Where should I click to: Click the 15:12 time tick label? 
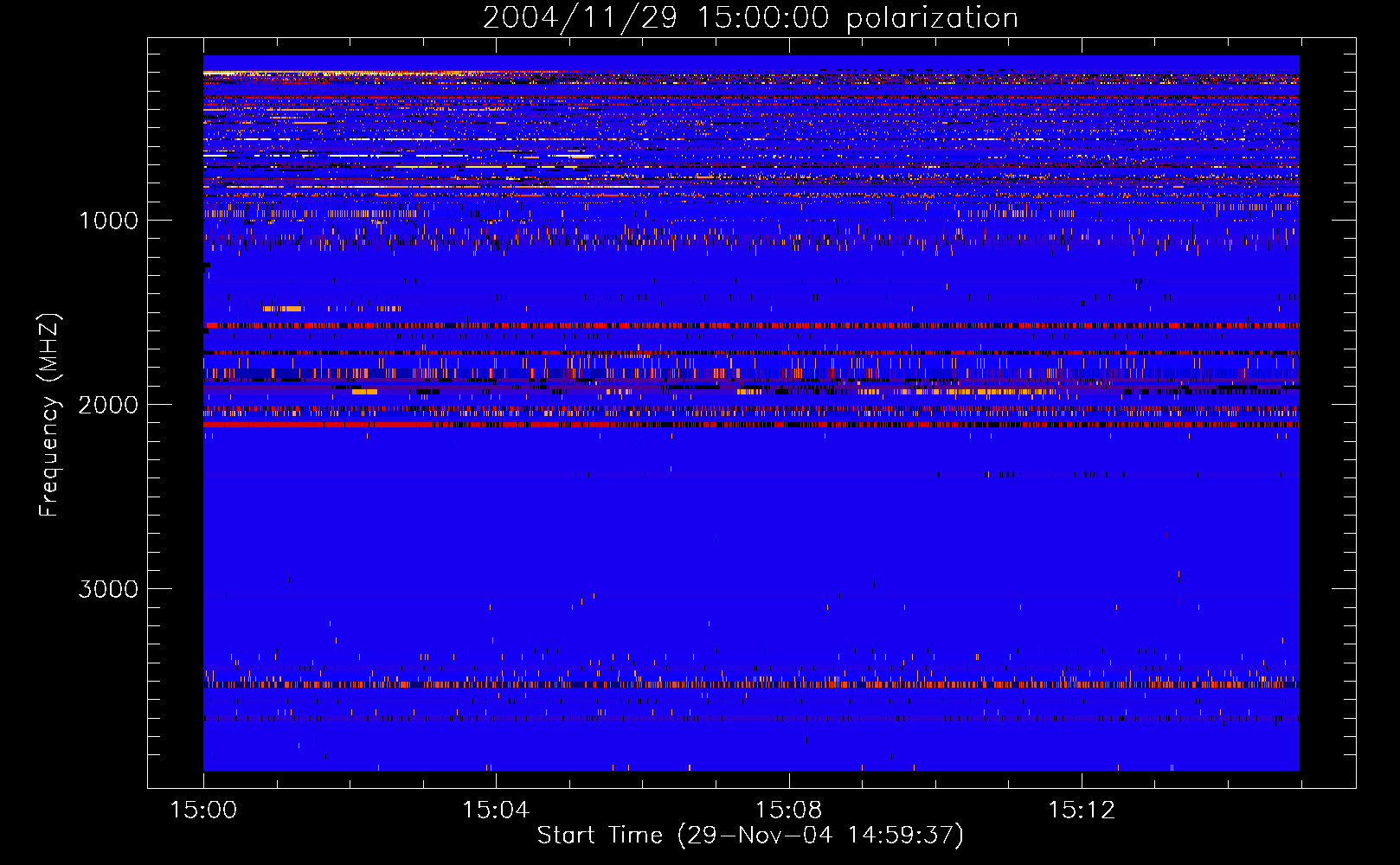click(x=1081, y=811)
